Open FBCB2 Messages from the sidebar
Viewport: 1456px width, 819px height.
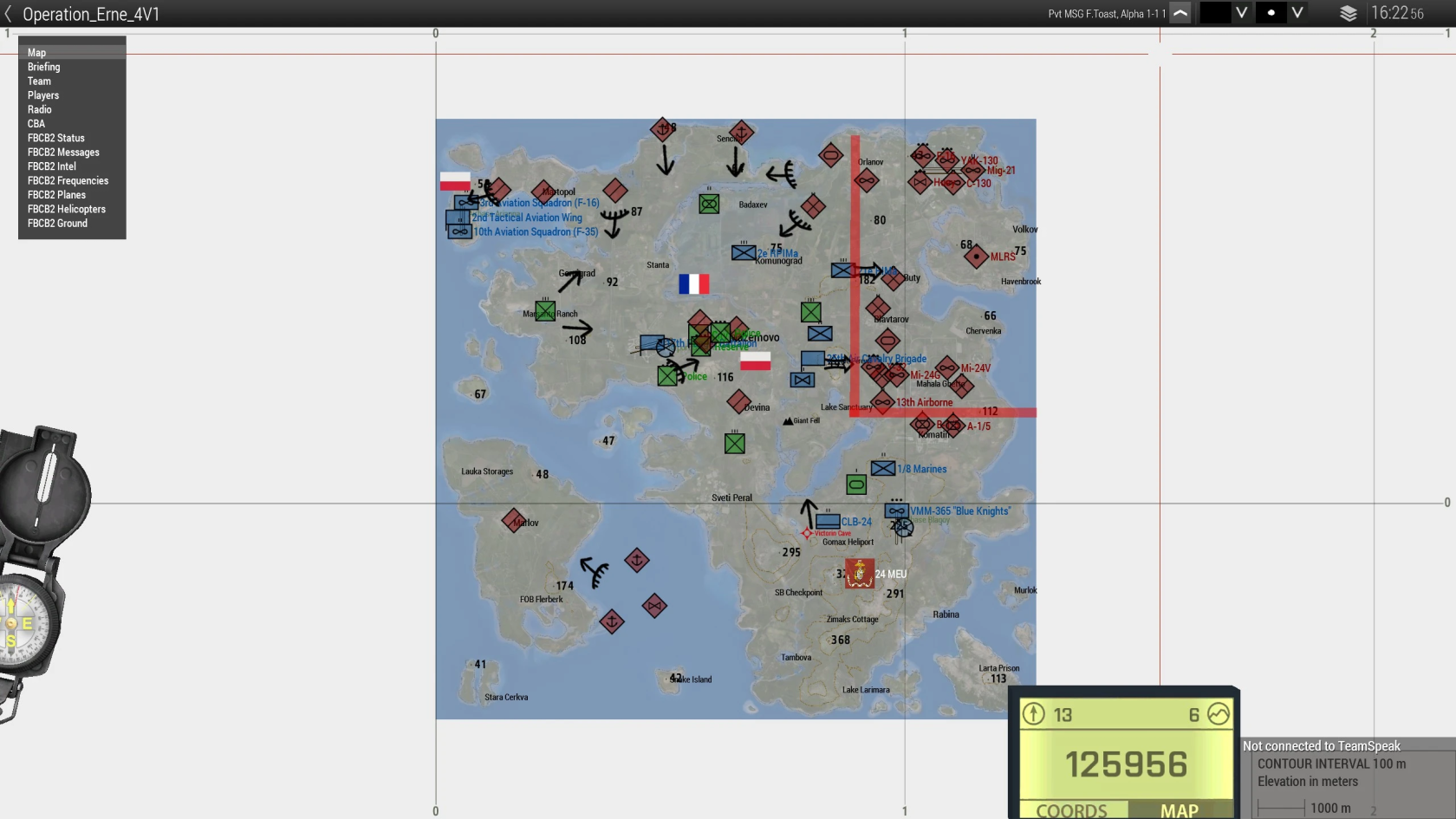[x=63, y=152]
